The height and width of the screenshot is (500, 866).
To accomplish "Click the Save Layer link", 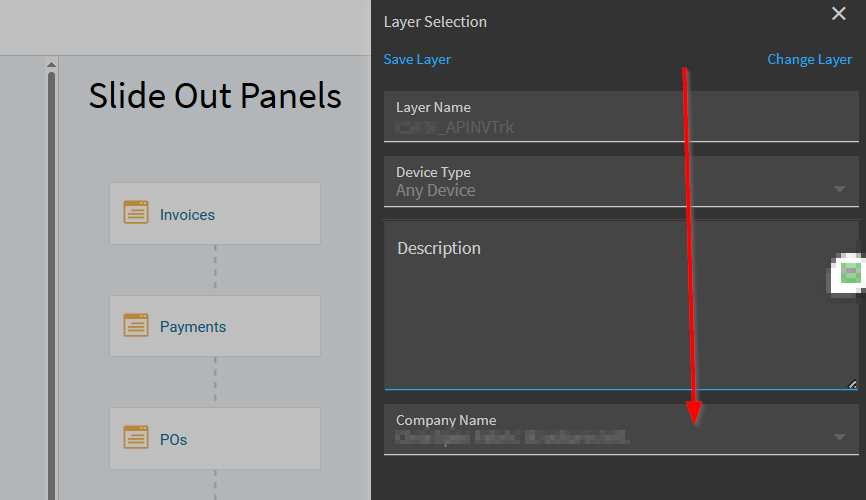I will 417,59.
